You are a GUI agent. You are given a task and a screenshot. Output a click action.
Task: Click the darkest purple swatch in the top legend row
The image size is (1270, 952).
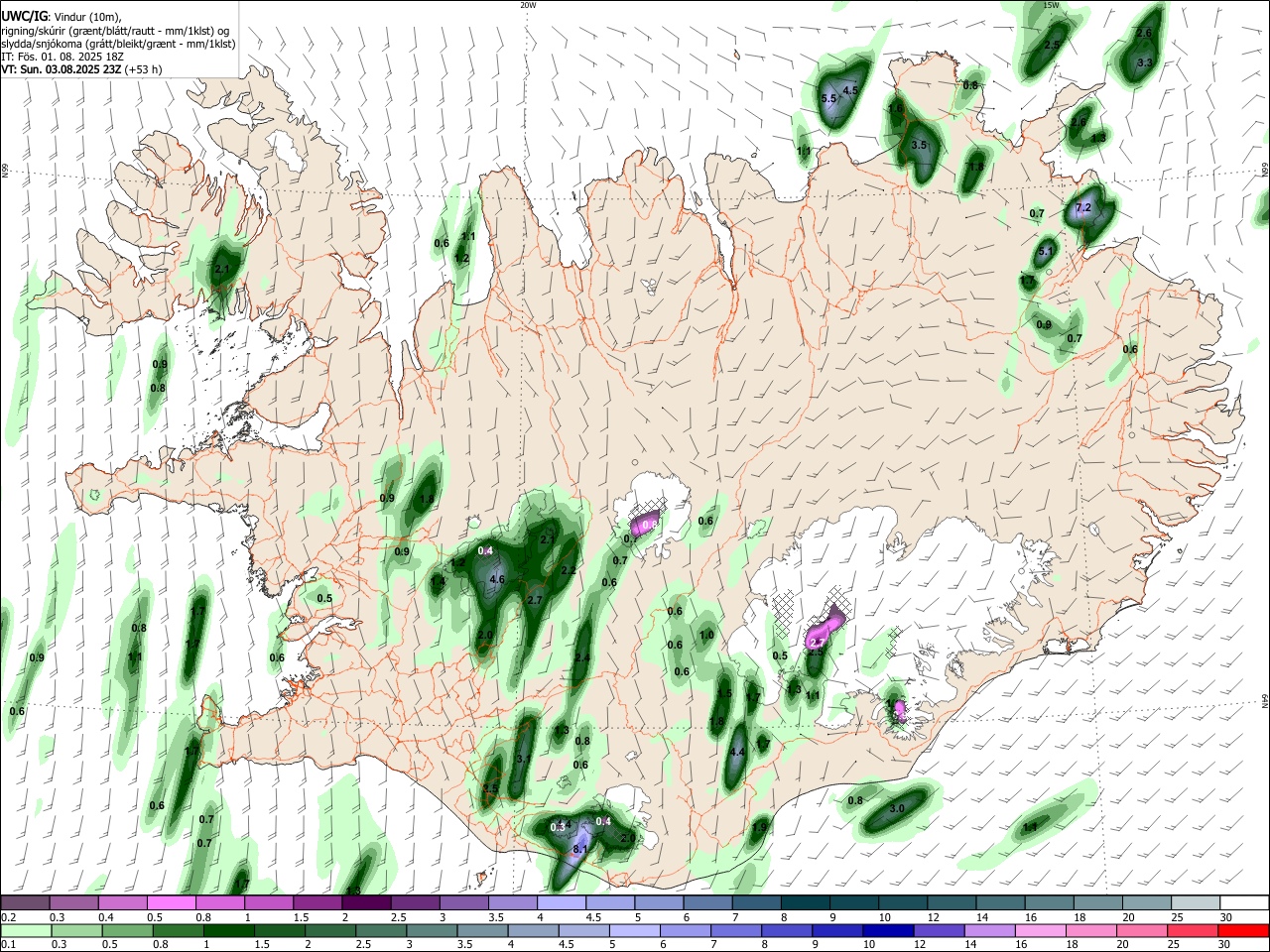(x=366, y=902)
